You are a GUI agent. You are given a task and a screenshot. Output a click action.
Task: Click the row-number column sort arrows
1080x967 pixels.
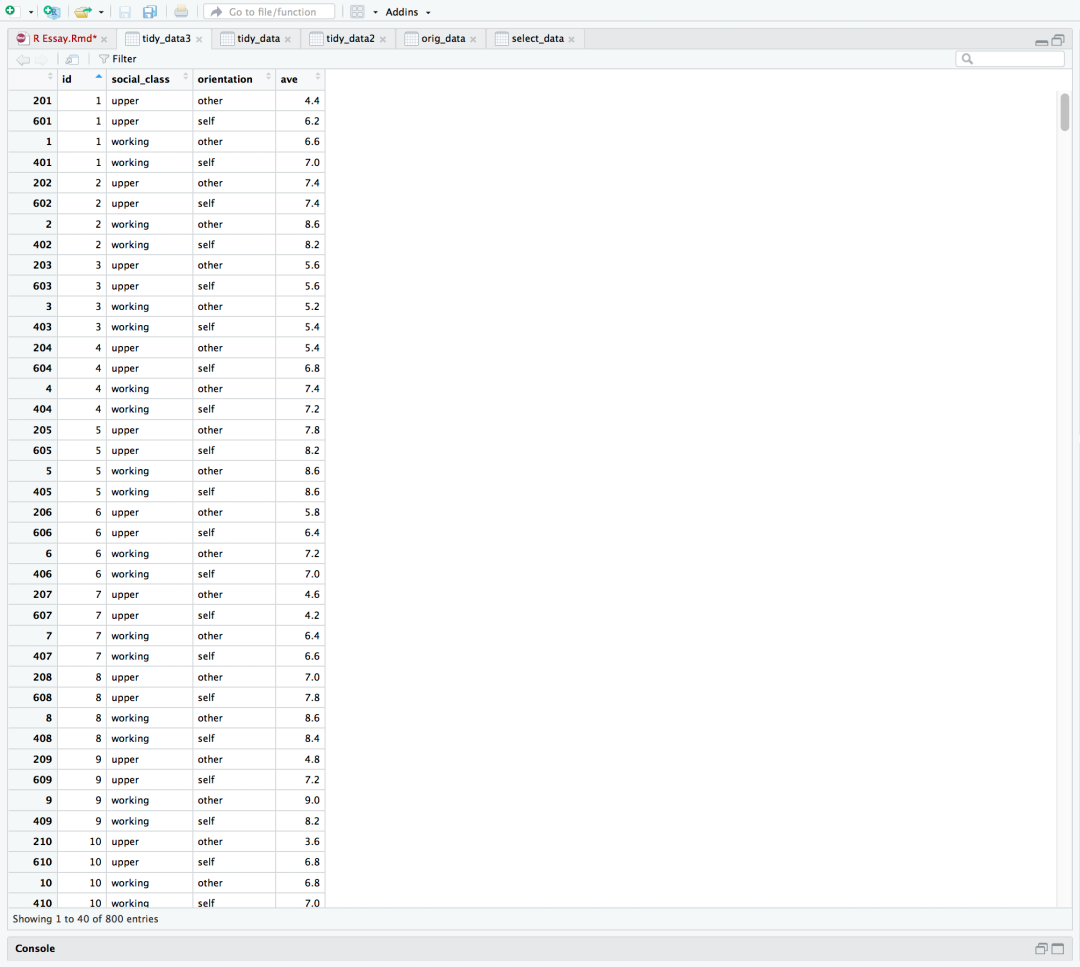coord(50,76)
